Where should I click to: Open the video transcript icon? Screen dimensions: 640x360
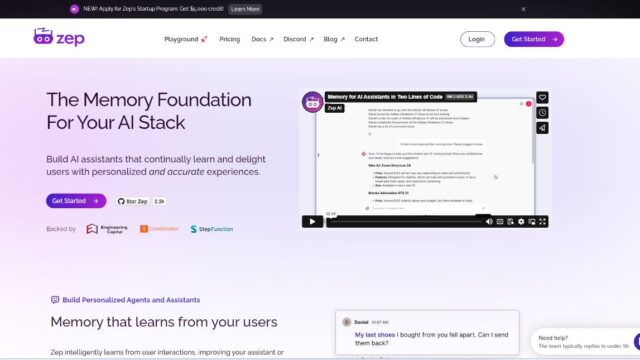tap(511, 222)
